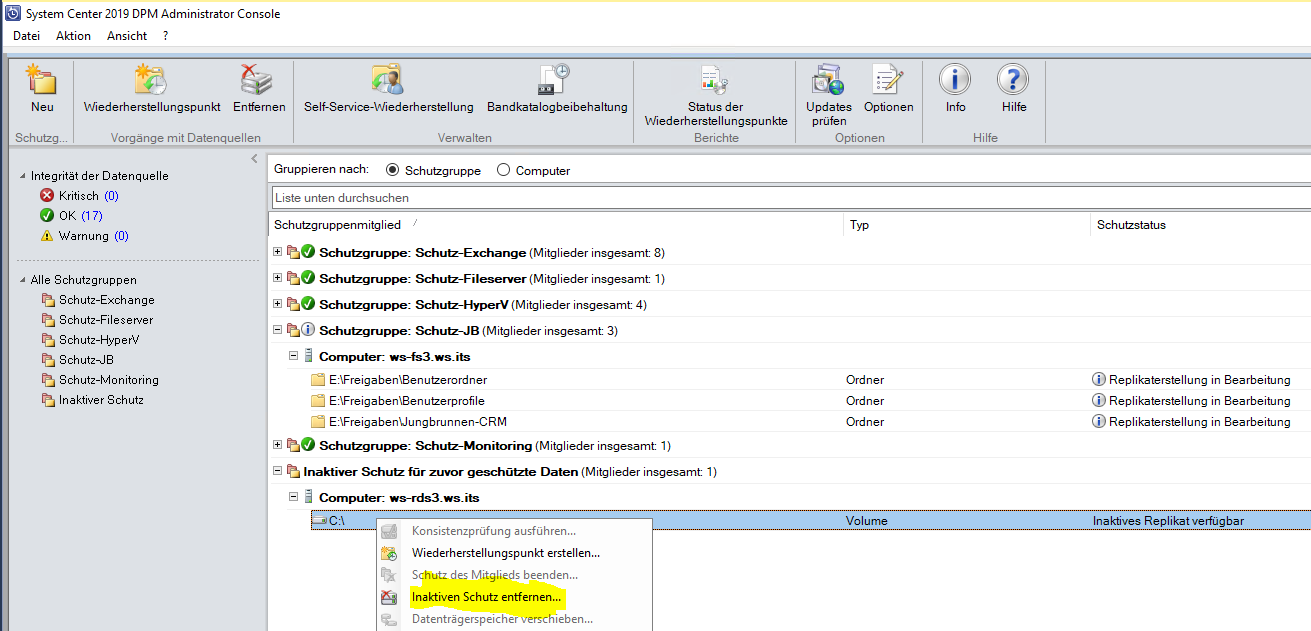Collapse Alle Schutzgruppen section
The height and width of the screenshot is (631, 1311).
[x=22, y=280]
